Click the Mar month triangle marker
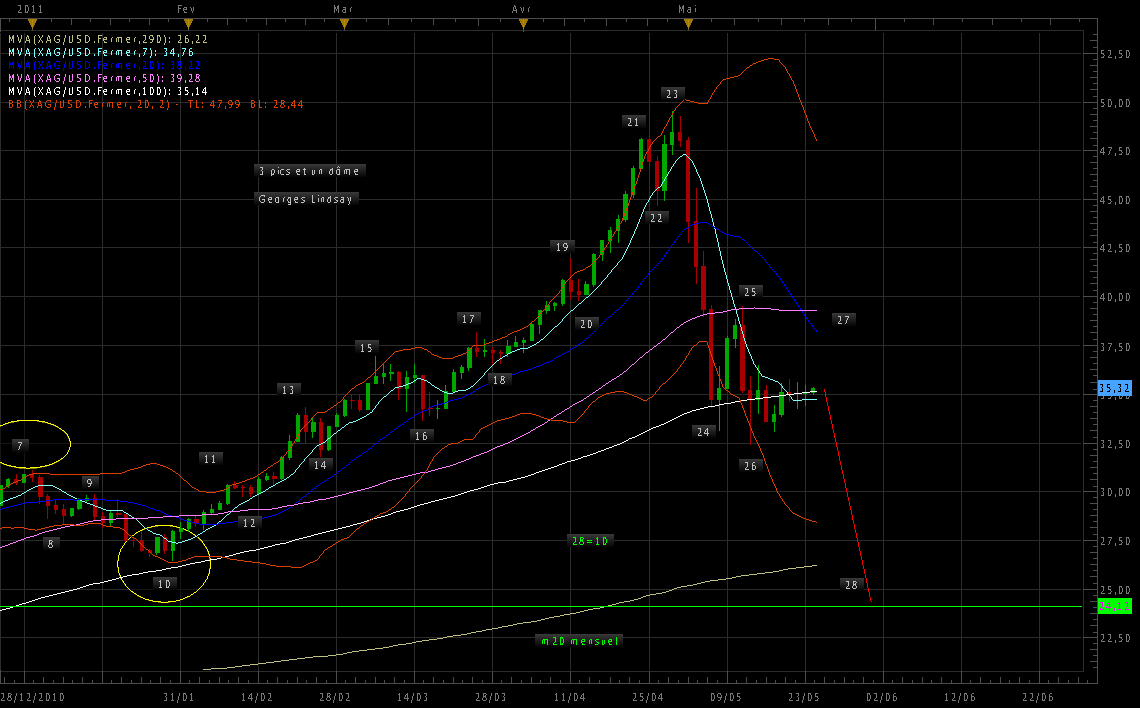 343,23
